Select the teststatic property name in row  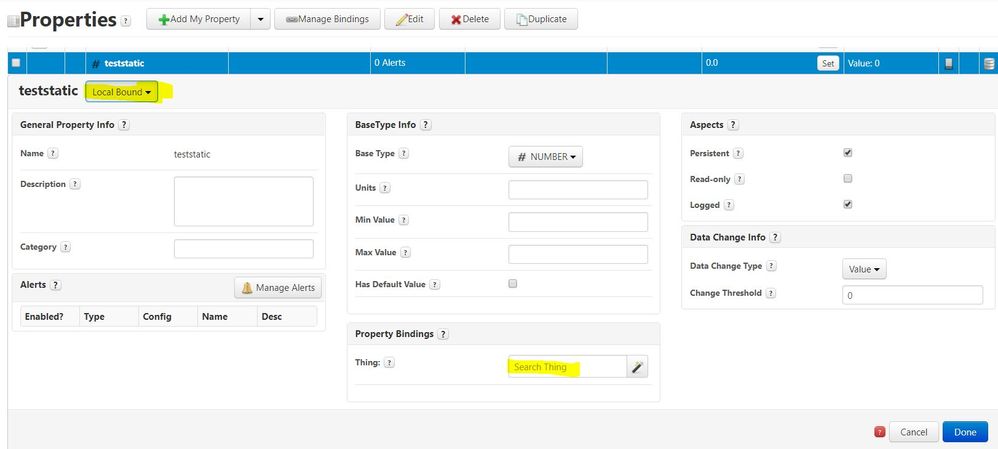pos(124,63)
